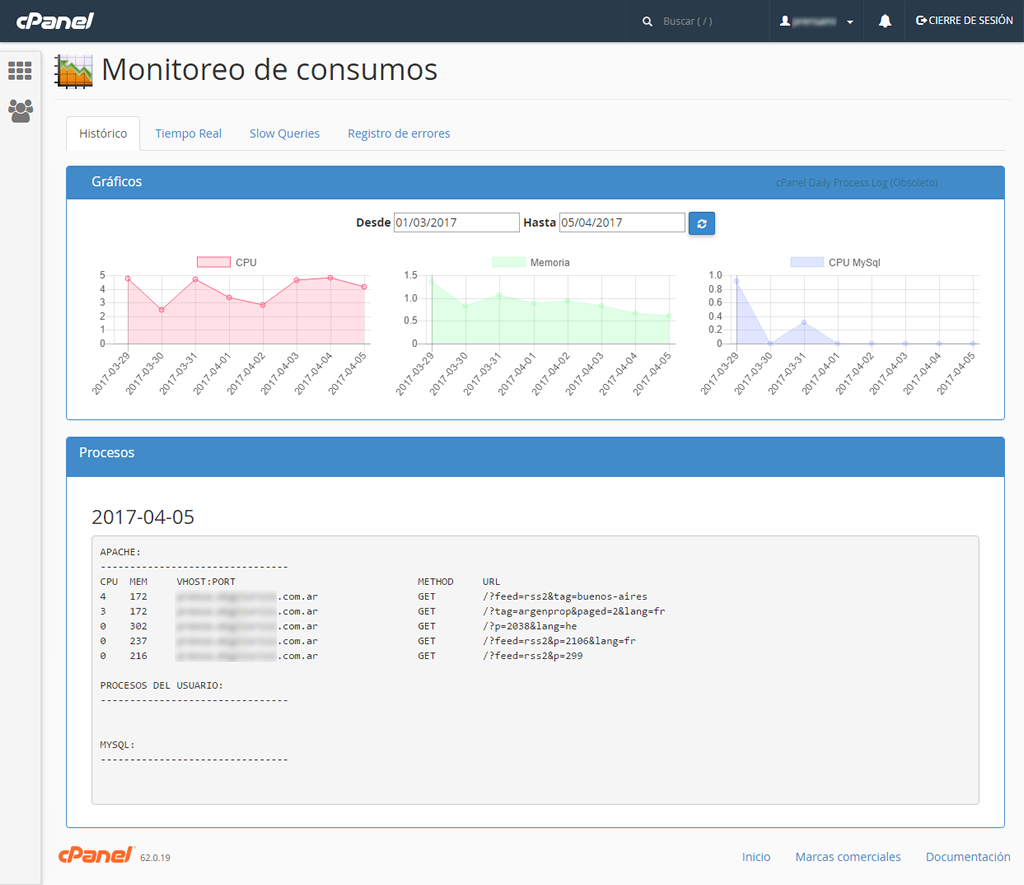Open the user manager people icon

coord(20,110)
